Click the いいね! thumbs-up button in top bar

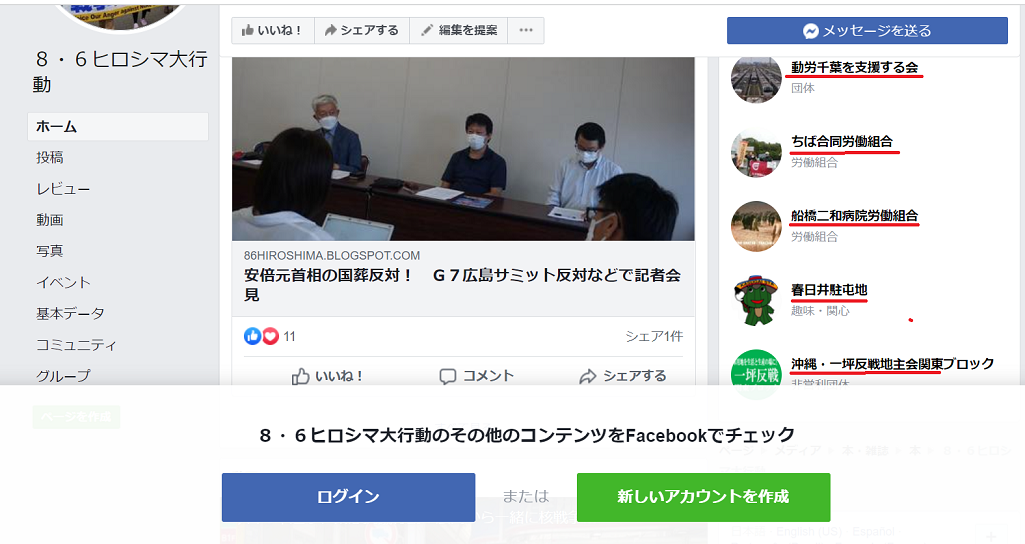coord(273,30)
